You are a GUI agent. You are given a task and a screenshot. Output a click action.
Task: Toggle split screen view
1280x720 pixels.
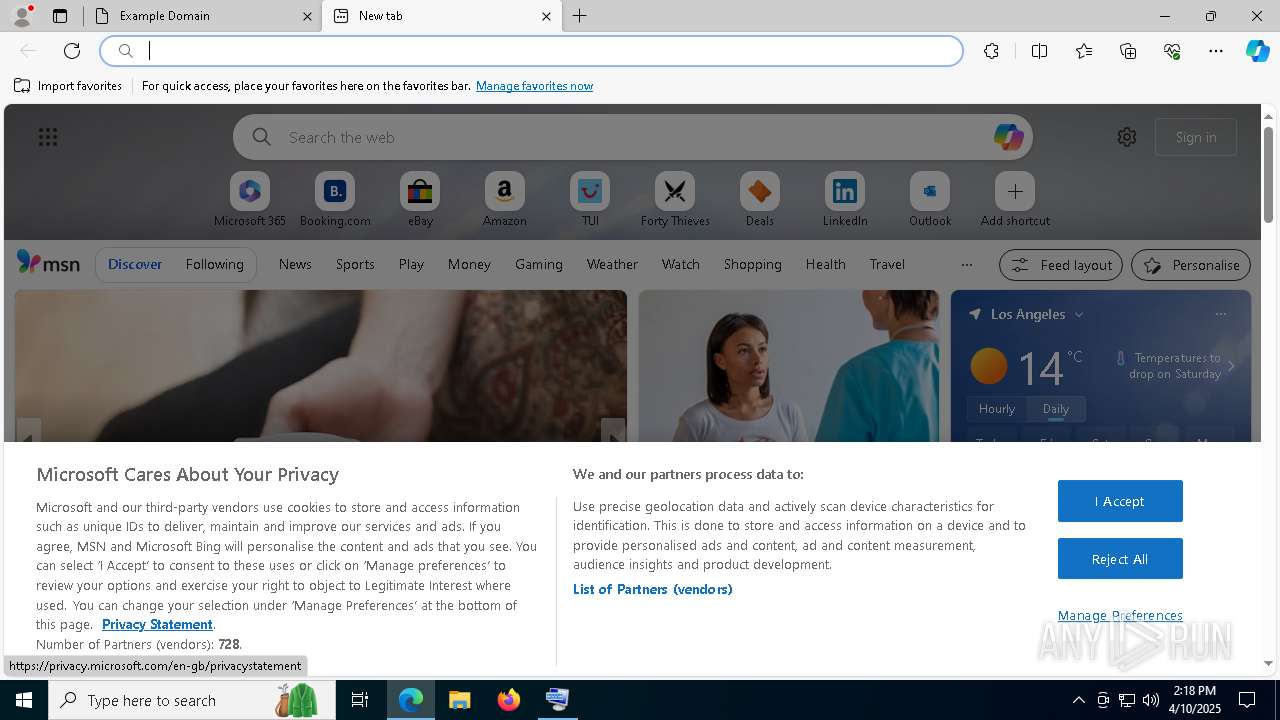[x=1039, y=51]
